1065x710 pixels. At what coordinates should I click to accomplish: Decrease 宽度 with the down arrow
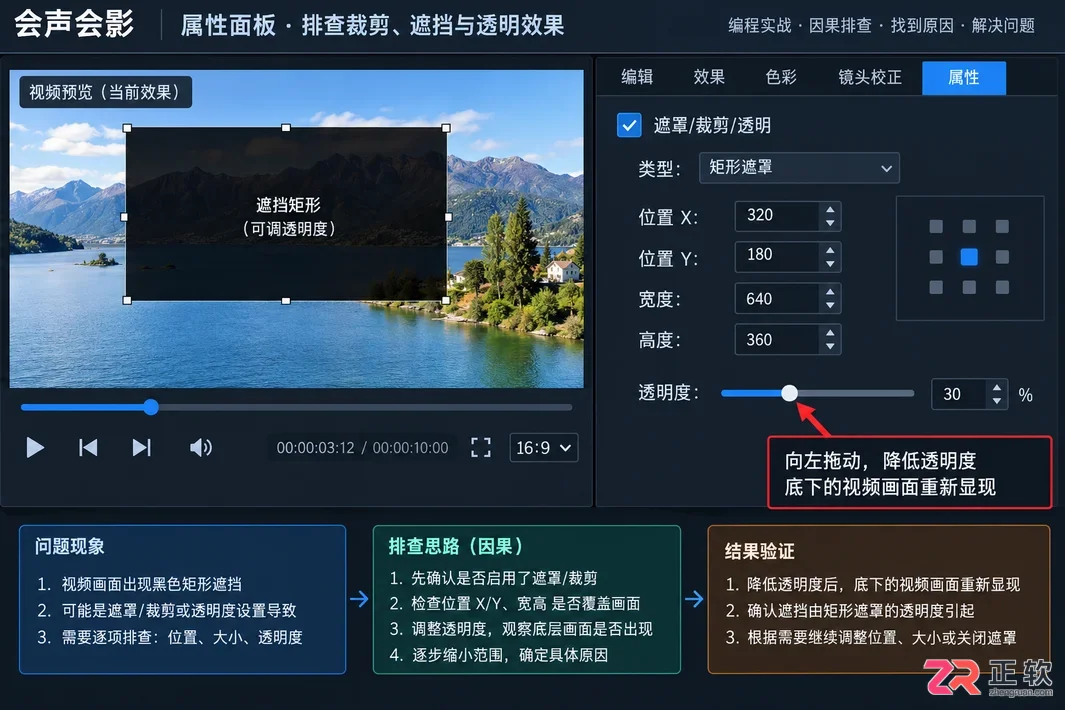coord(830,306)
